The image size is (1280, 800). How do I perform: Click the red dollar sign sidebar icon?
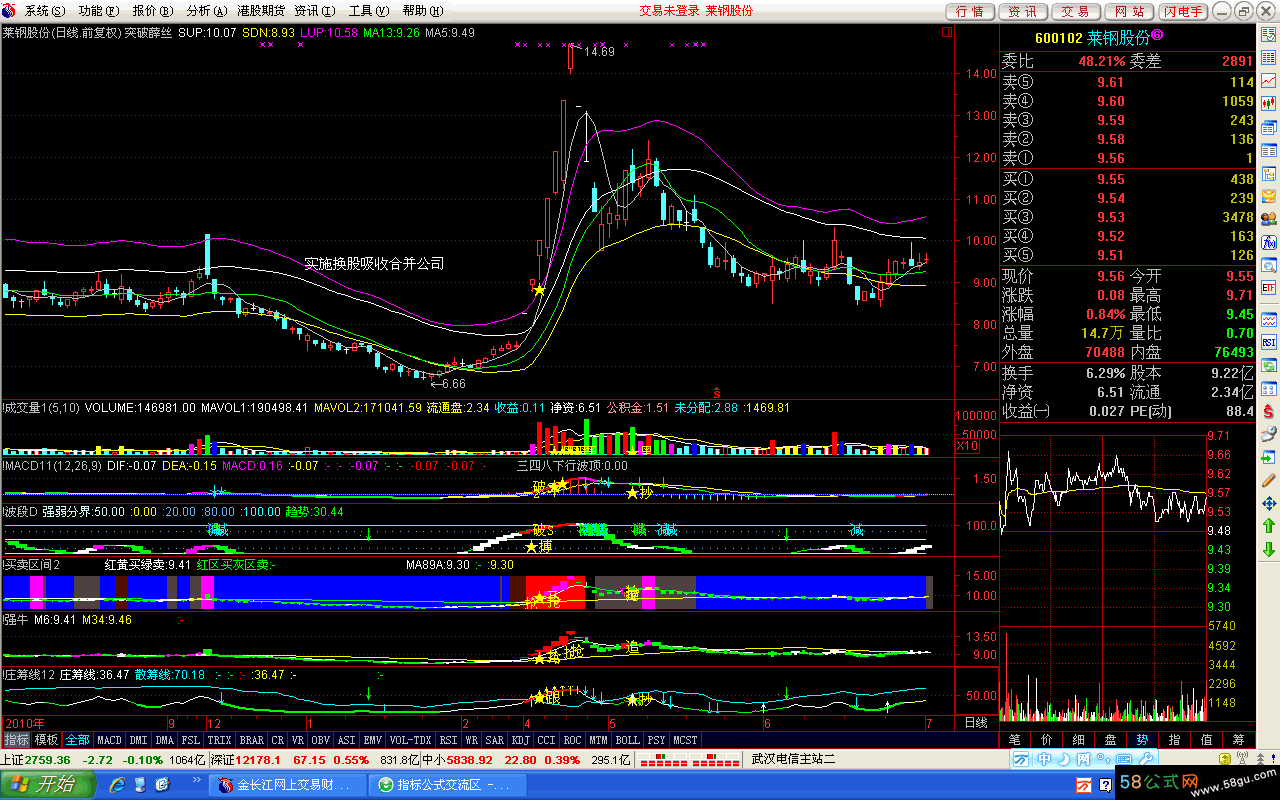[1269, 413]
